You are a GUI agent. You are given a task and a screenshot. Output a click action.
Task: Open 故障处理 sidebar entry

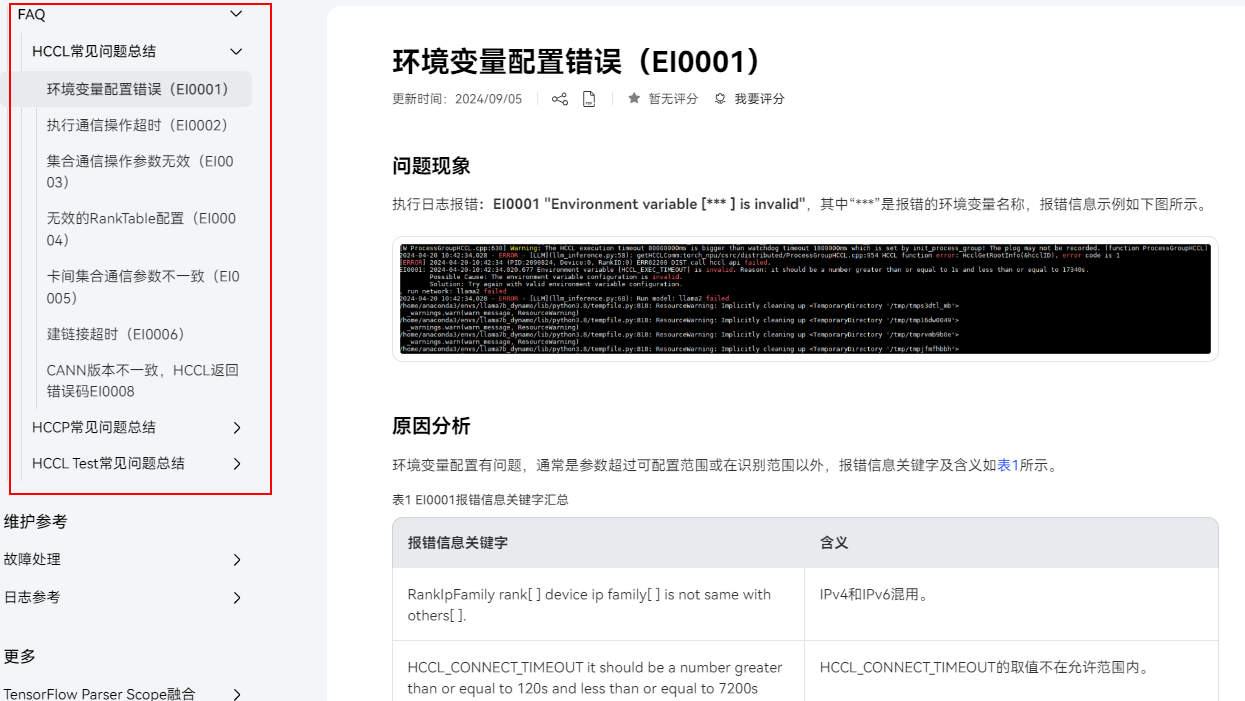(32, 559)
